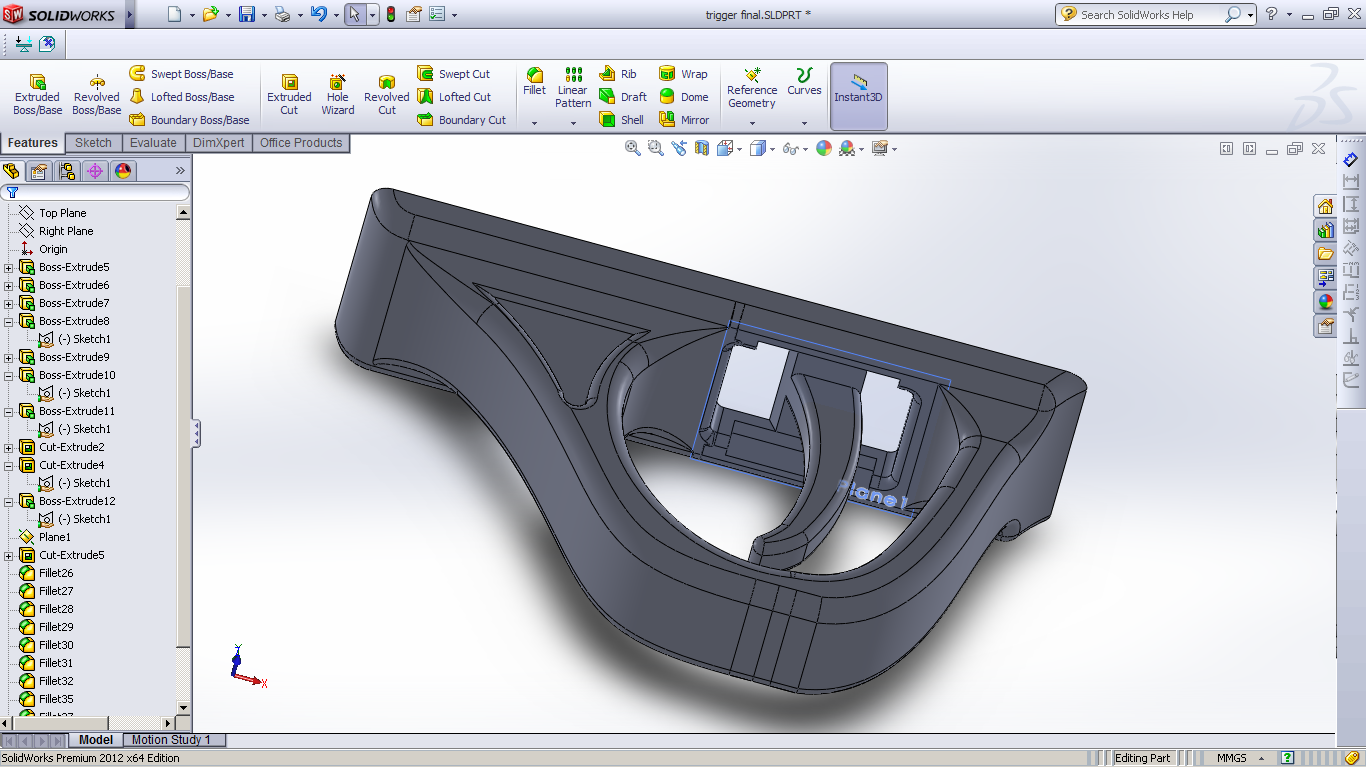Collapse Boss-Extrude8 in feature tree
This screenshot has width=1366, height=768.
click(x=9, y=321)
